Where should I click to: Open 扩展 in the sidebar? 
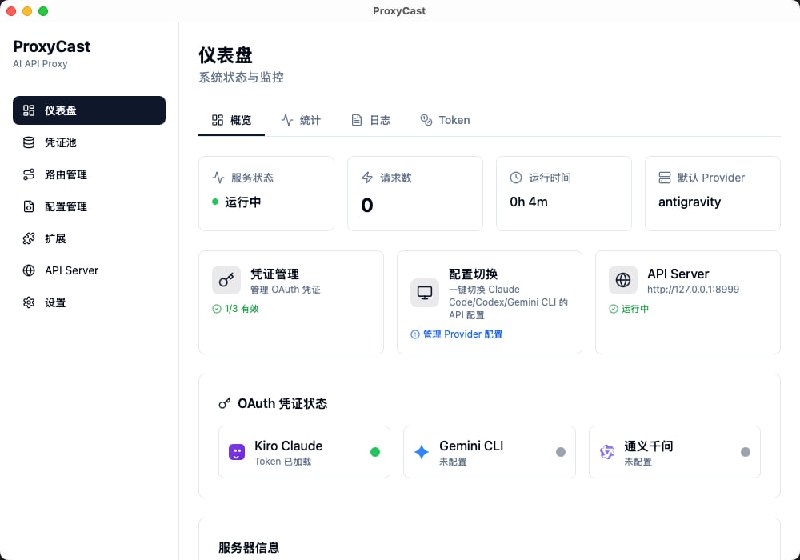click(x=89, y=238)
